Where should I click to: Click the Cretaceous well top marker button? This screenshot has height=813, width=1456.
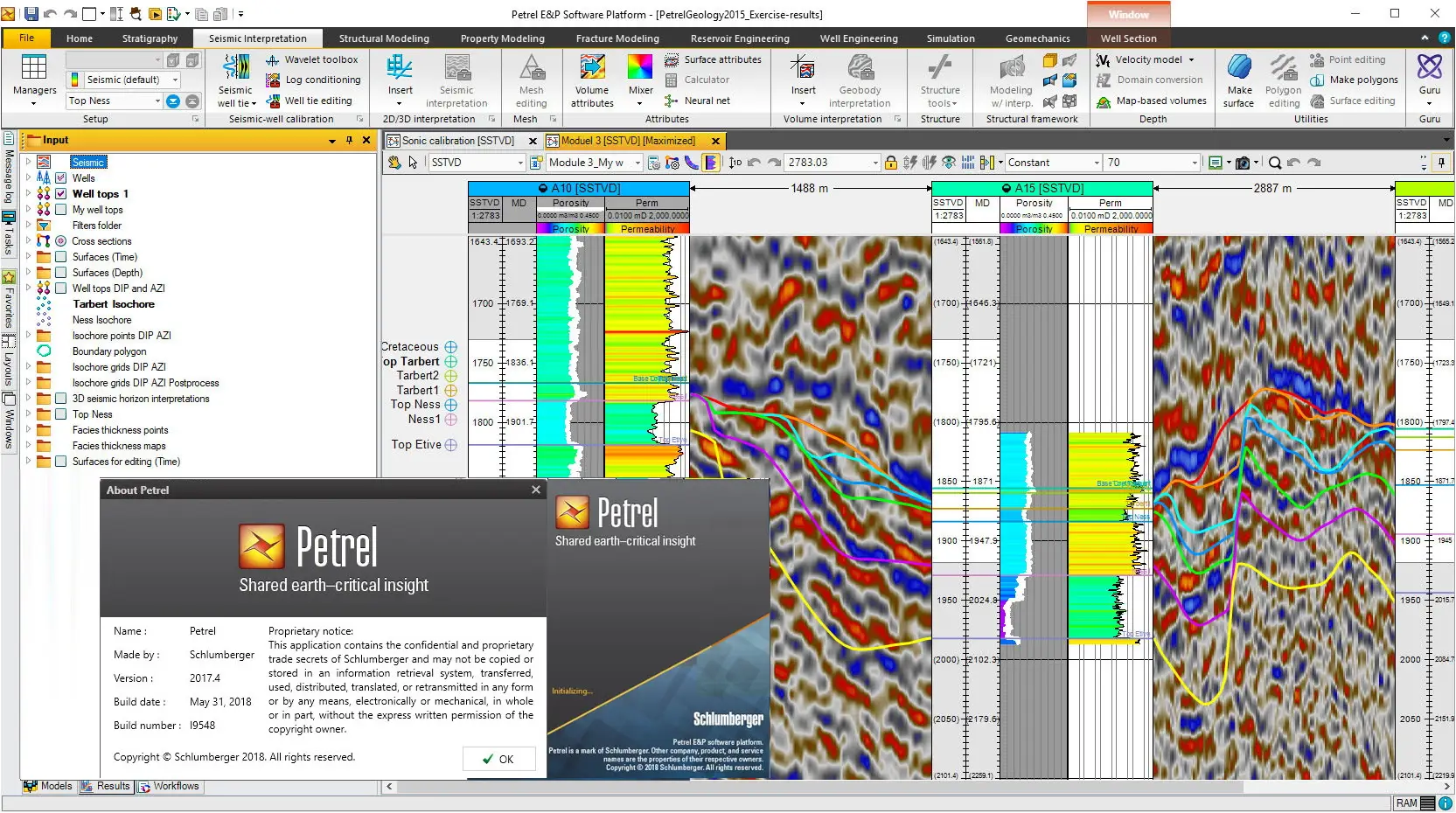(451, 347)
